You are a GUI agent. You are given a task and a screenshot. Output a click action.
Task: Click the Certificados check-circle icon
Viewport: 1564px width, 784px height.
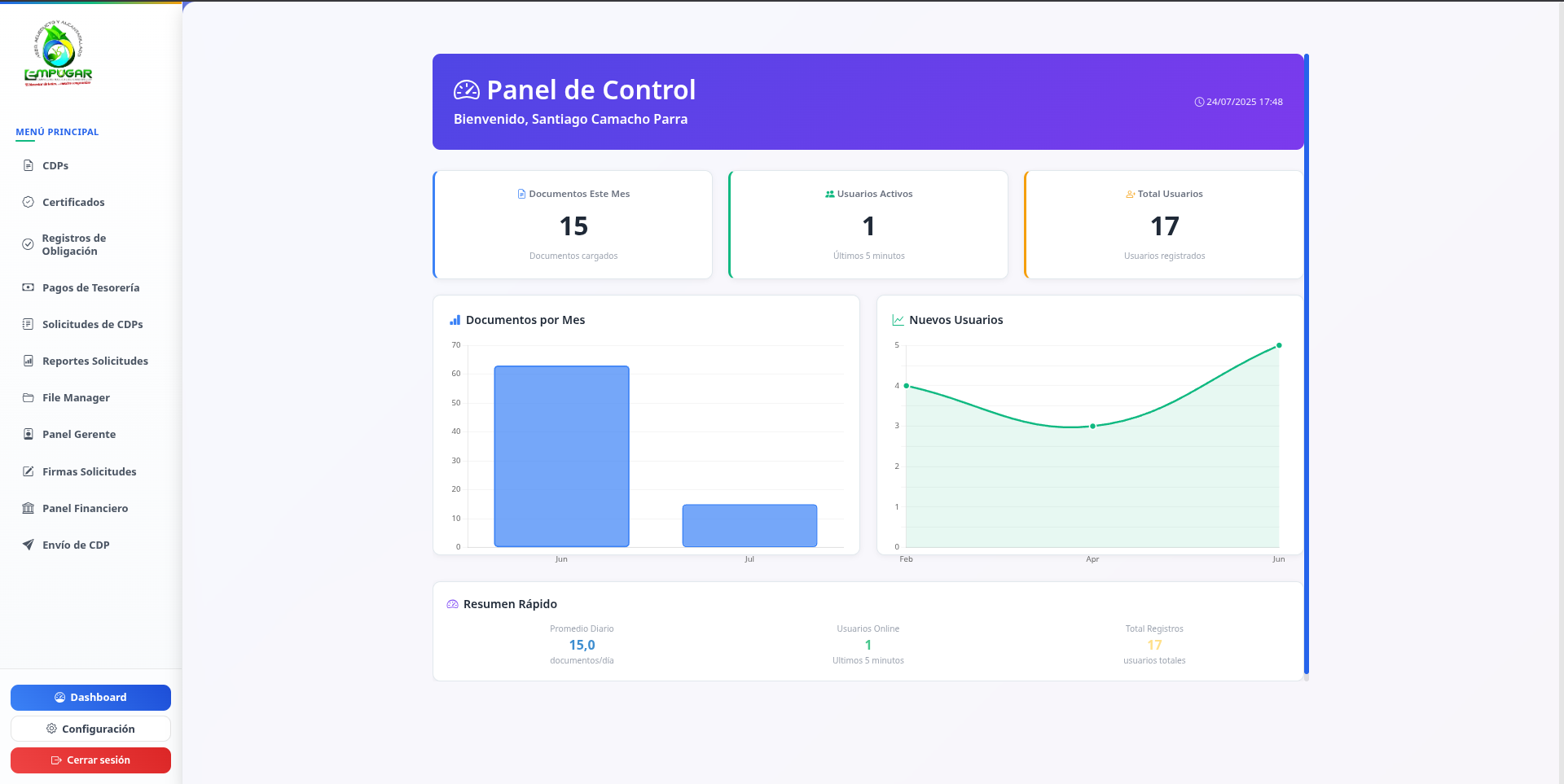tap(29, 202)
